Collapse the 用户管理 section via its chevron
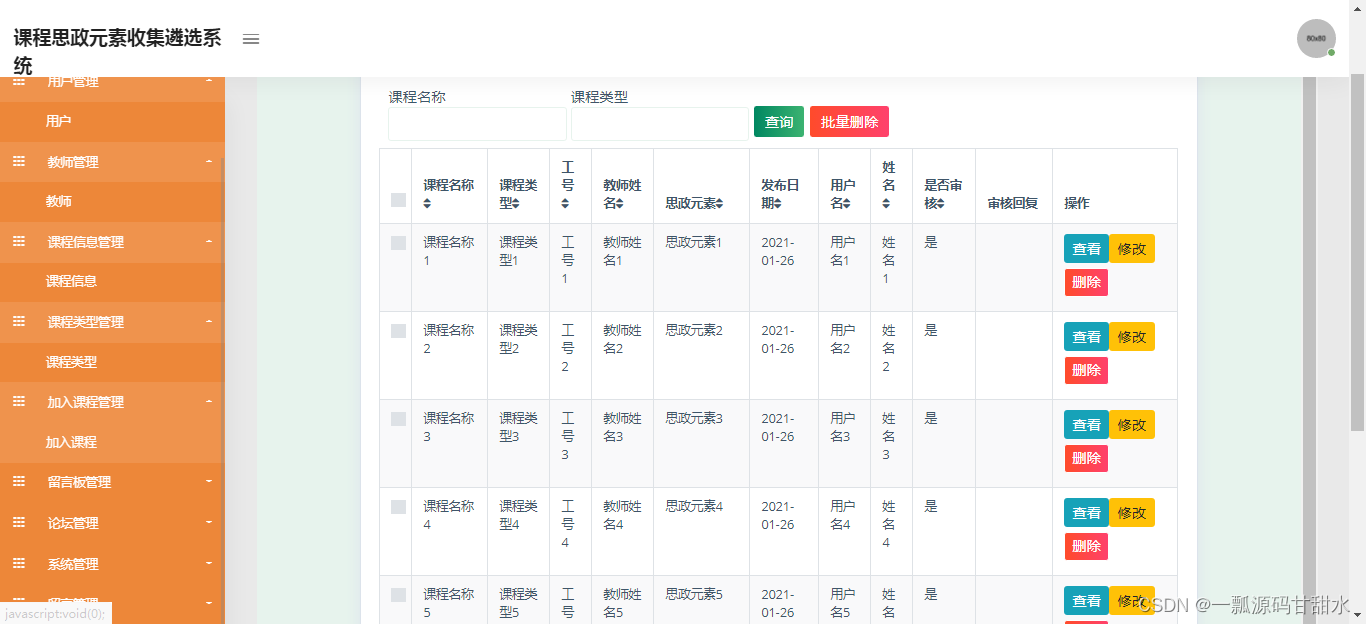Viewport: 1366px width, 624px height. pos(209,81)
